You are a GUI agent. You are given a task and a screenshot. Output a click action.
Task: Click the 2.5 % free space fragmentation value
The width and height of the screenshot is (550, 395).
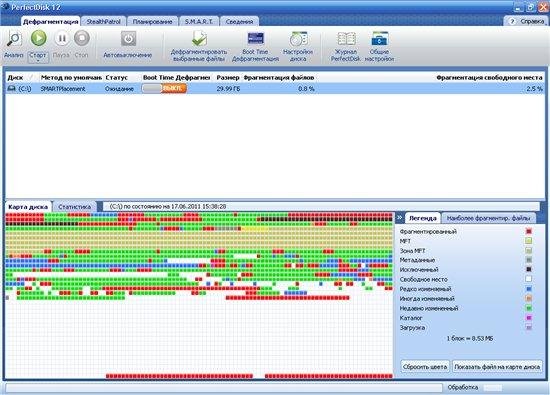[534, 89]
